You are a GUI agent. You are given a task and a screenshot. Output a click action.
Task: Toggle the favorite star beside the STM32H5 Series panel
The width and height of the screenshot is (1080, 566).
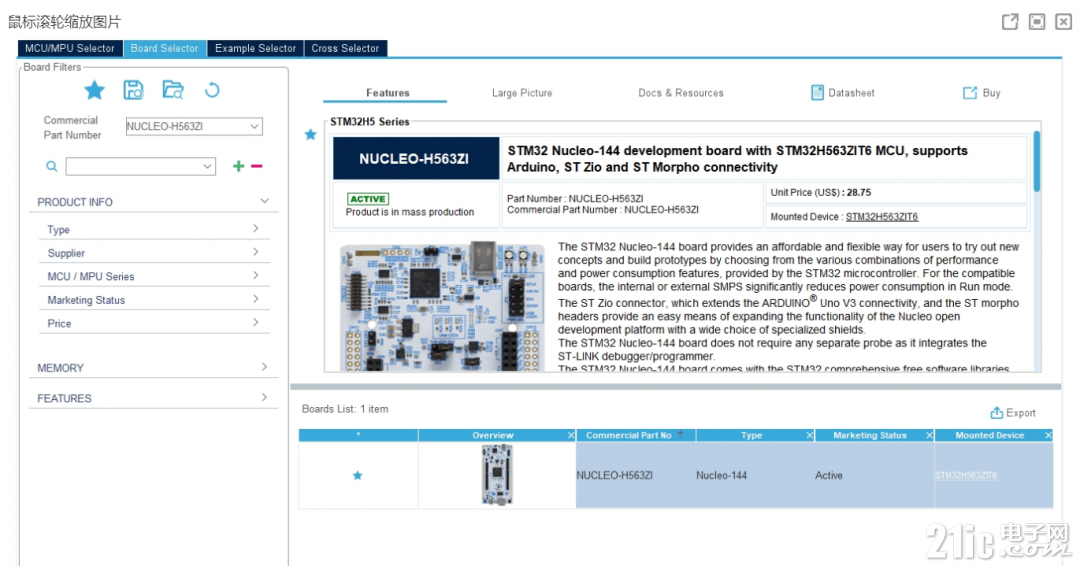click(x=311, y=134)
